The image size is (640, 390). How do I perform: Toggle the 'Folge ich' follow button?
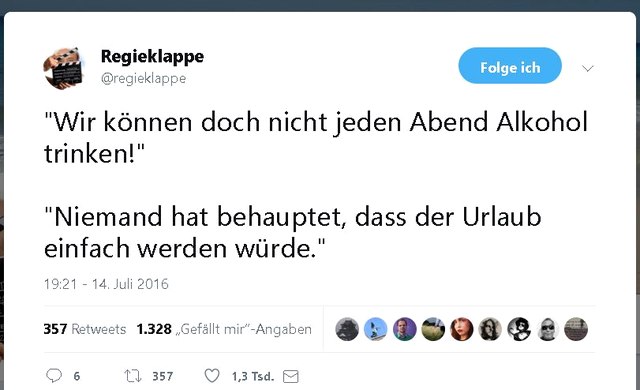tap(510, 66)
